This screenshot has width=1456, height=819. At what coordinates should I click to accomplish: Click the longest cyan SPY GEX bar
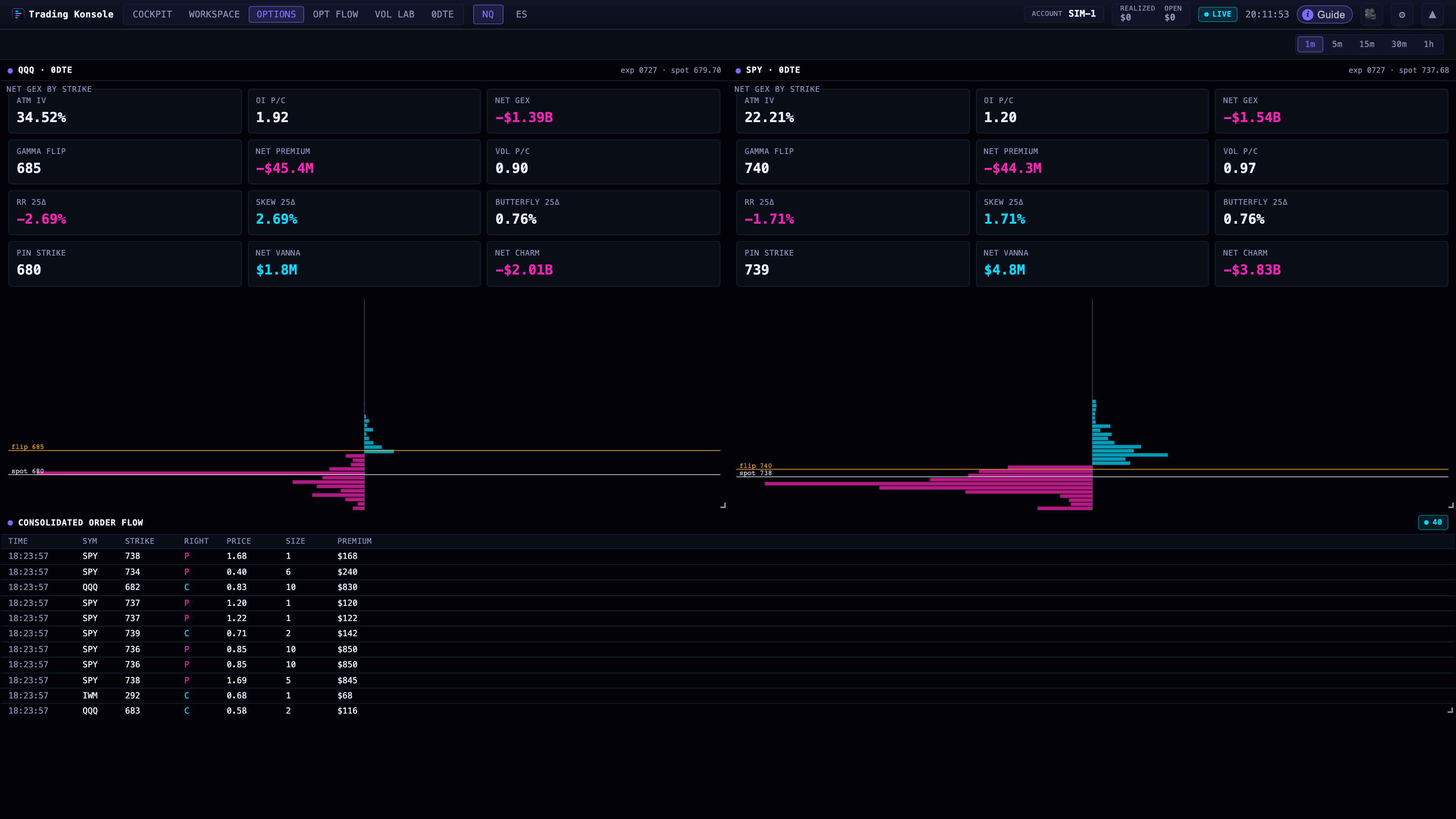coord(1130,455)
